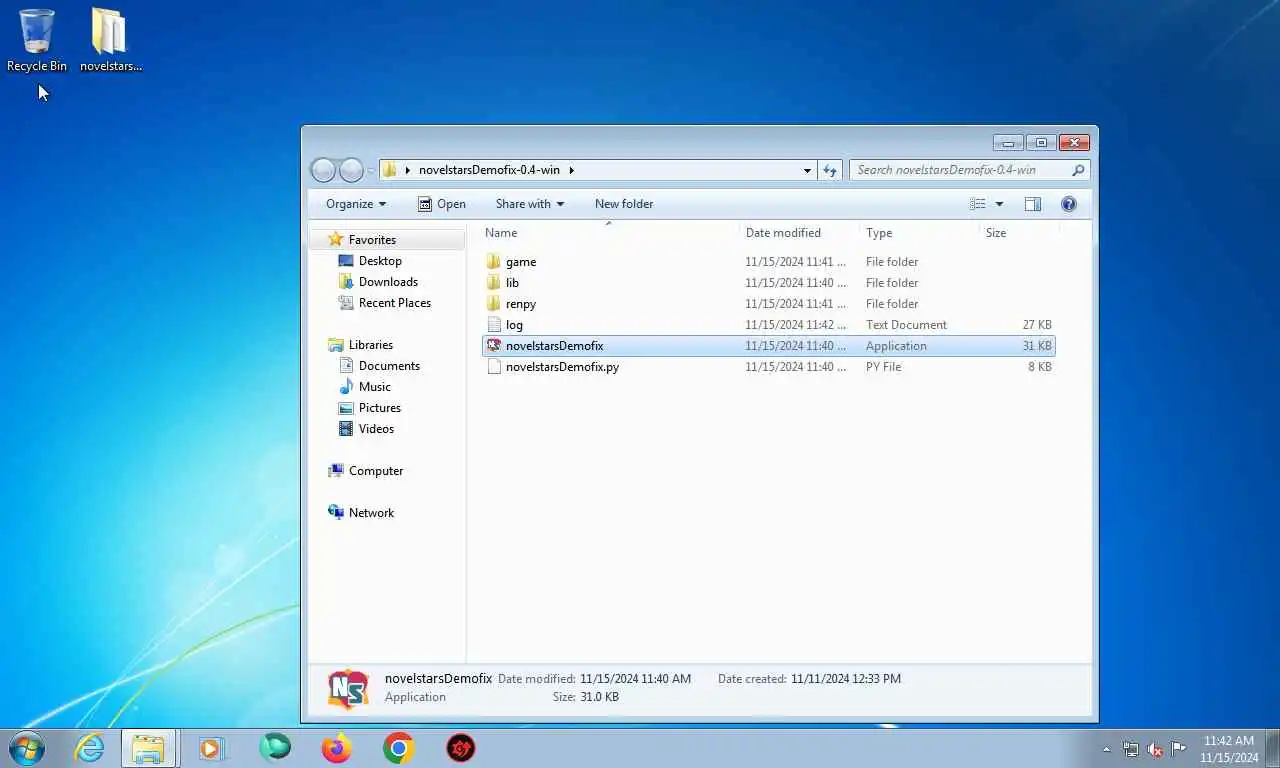Click the File Explorer taskbar icon
Image resolution: width=1280 pixels, height=768 pixels.
pyautogui.click(x=149, y=748)
